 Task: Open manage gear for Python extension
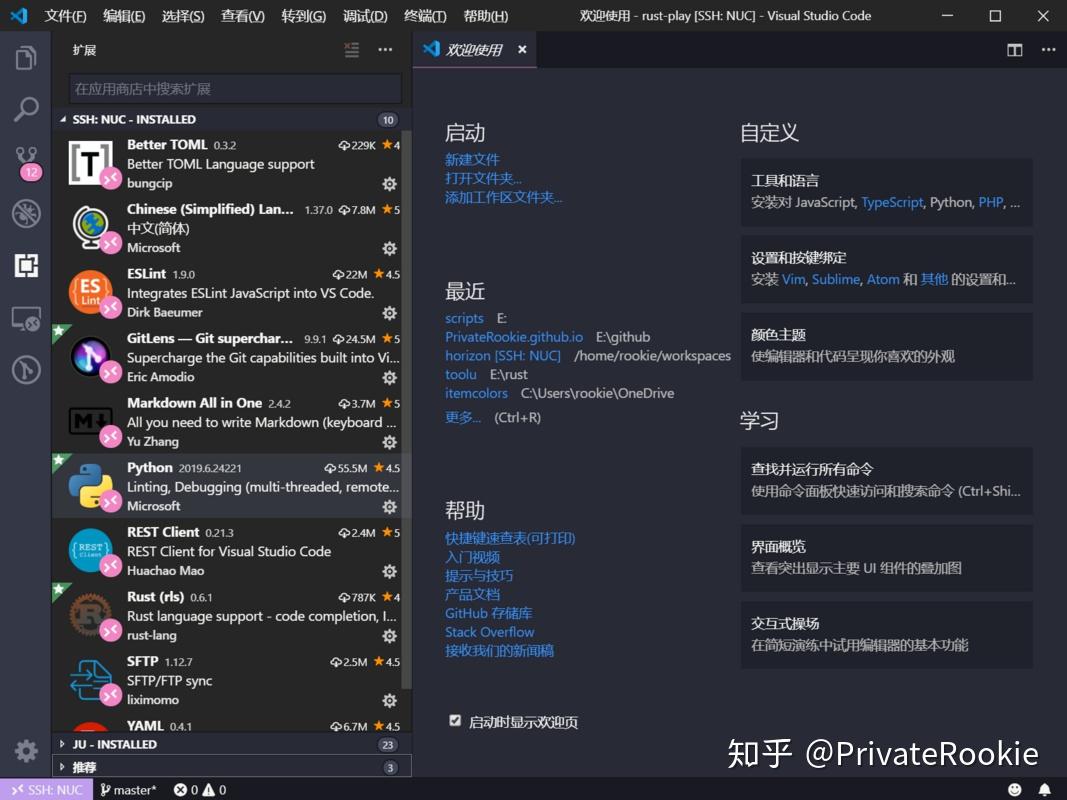389,507
